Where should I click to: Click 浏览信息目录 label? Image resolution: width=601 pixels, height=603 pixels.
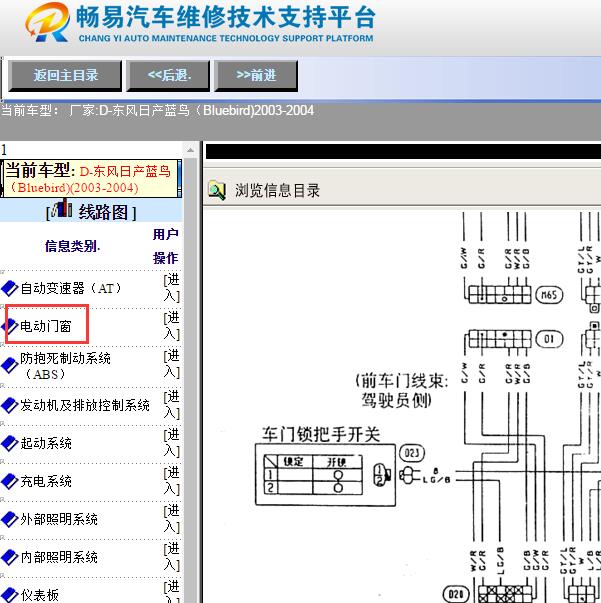[277, 190]
